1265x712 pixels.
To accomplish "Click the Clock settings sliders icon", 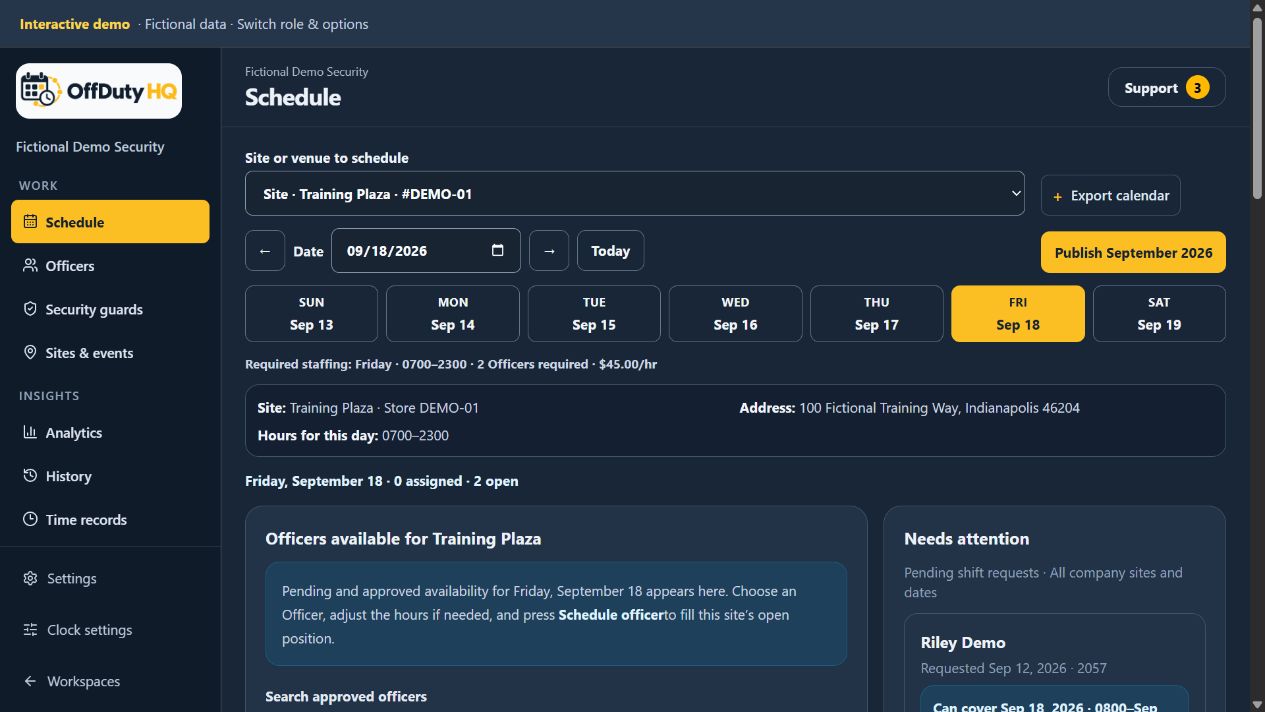I will (30, 630).
